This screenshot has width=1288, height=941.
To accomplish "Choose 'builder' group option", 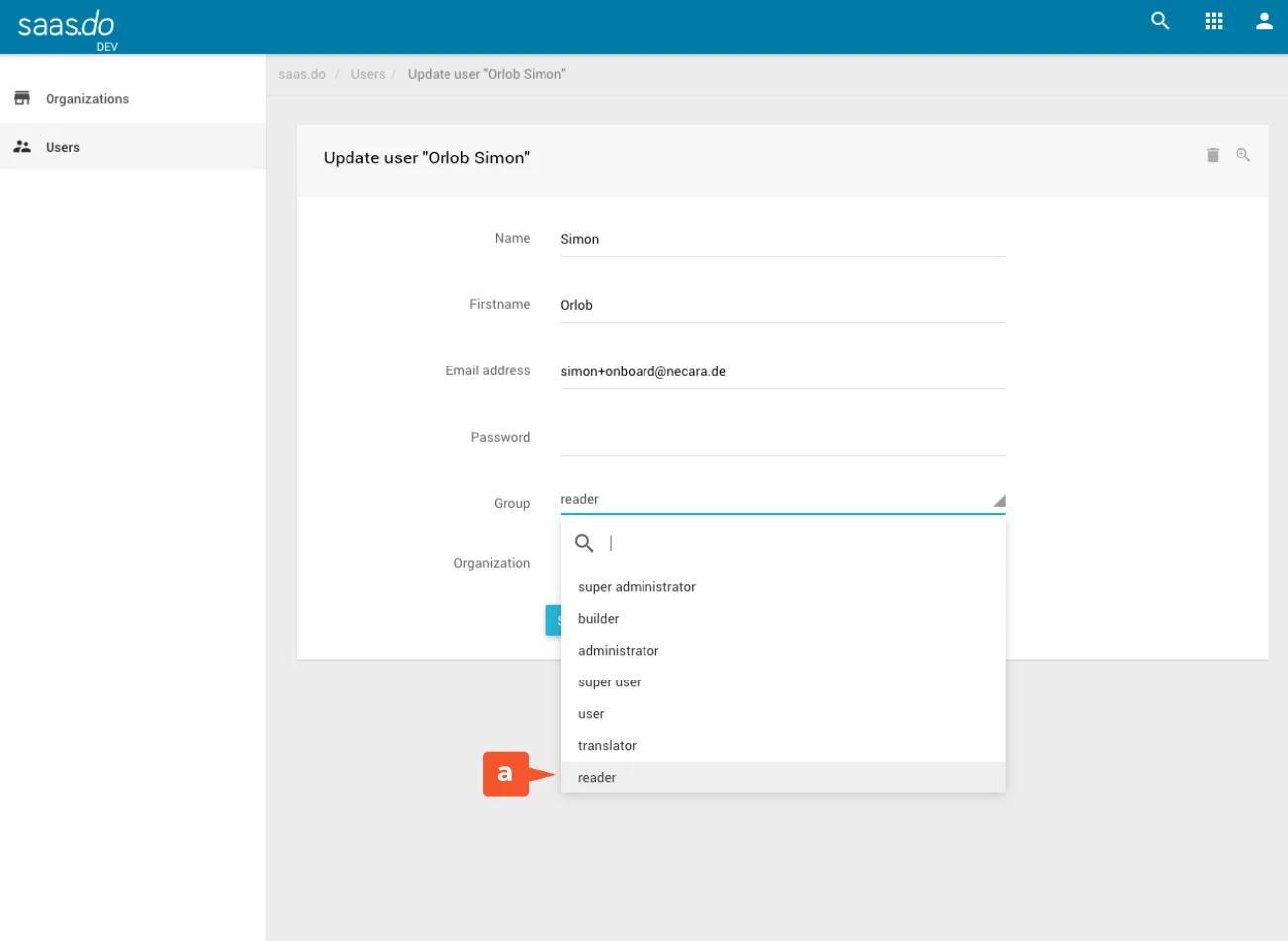I will pyautogui.click(x=598, y=619).
